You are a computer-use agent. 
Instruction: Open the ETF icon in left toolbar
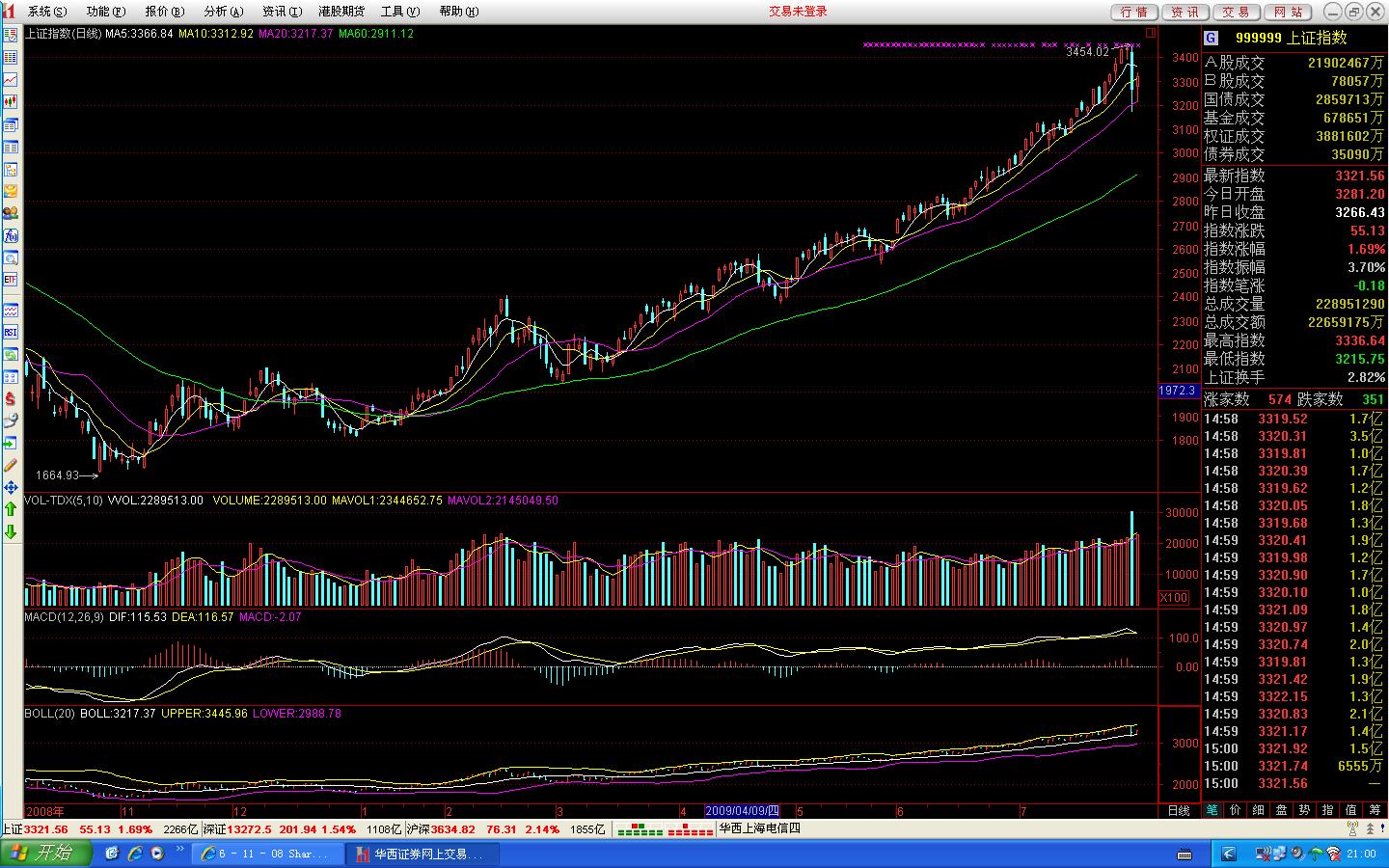(11, 279)
